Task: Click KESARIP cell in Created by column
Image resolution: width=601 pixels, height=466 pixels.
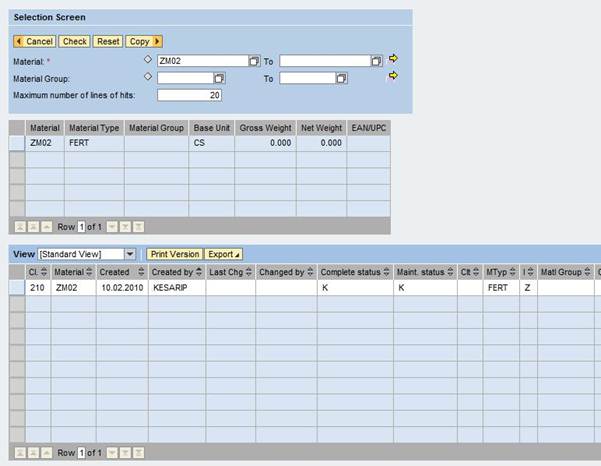Action: 177,288
